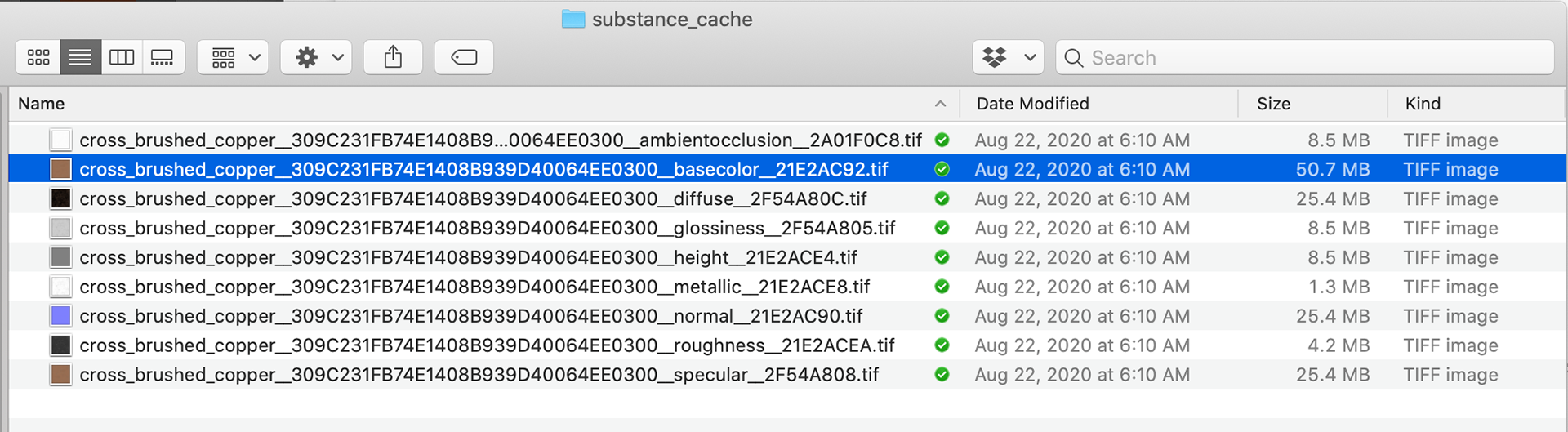Click the Share button in toolbar
The width and height of the screenshot is (1568, 432).
coord(393,57)
